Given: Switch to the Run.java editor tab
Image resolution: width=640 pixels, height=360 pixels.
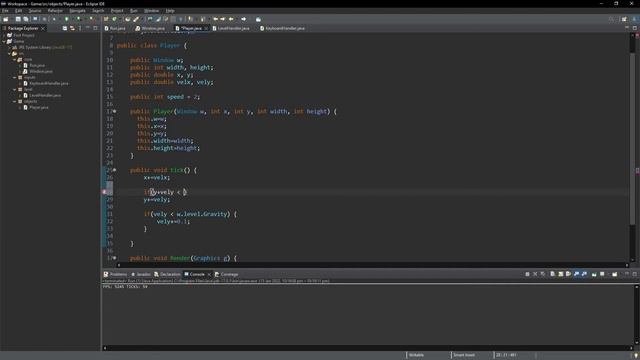Looking at the screenshot, I should 115,28.
